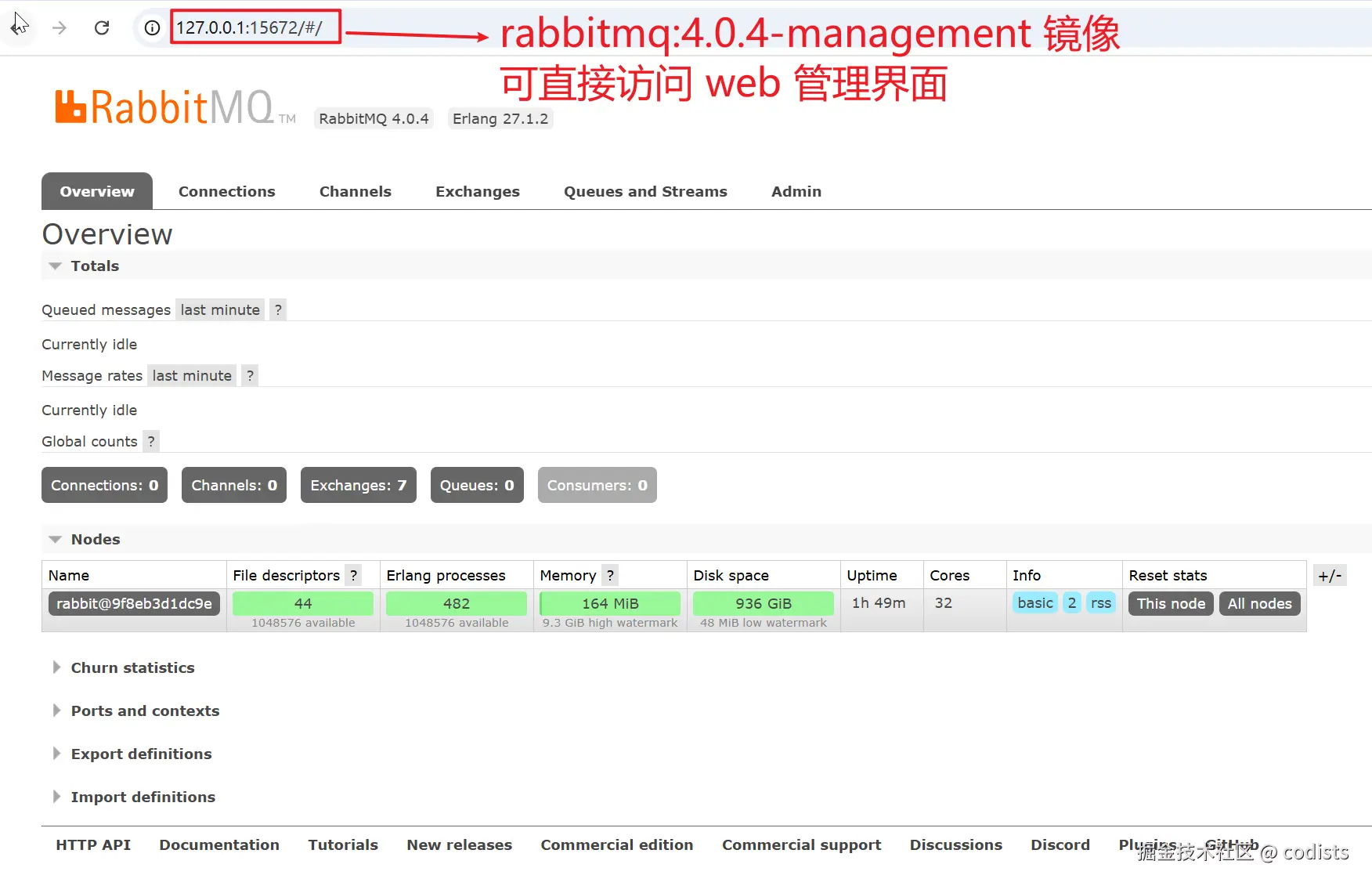Click the browser back arrow
The height and width of the screenshot is (886, 1372).
point(19,27)
